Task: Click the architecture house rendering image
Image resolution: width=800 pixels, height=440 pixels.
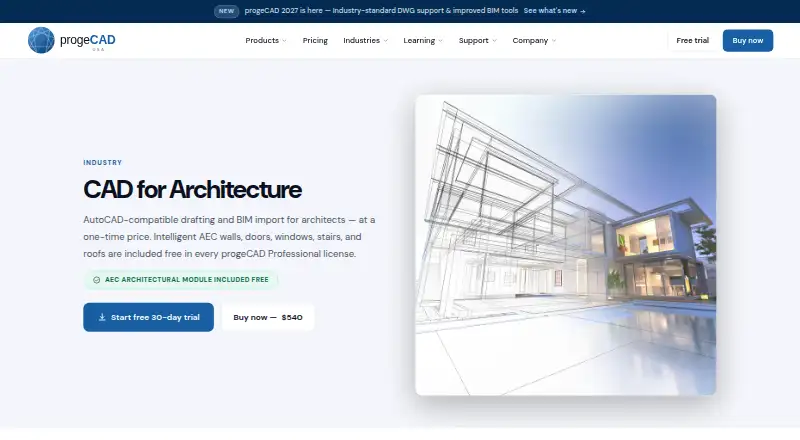Action: 565,245
